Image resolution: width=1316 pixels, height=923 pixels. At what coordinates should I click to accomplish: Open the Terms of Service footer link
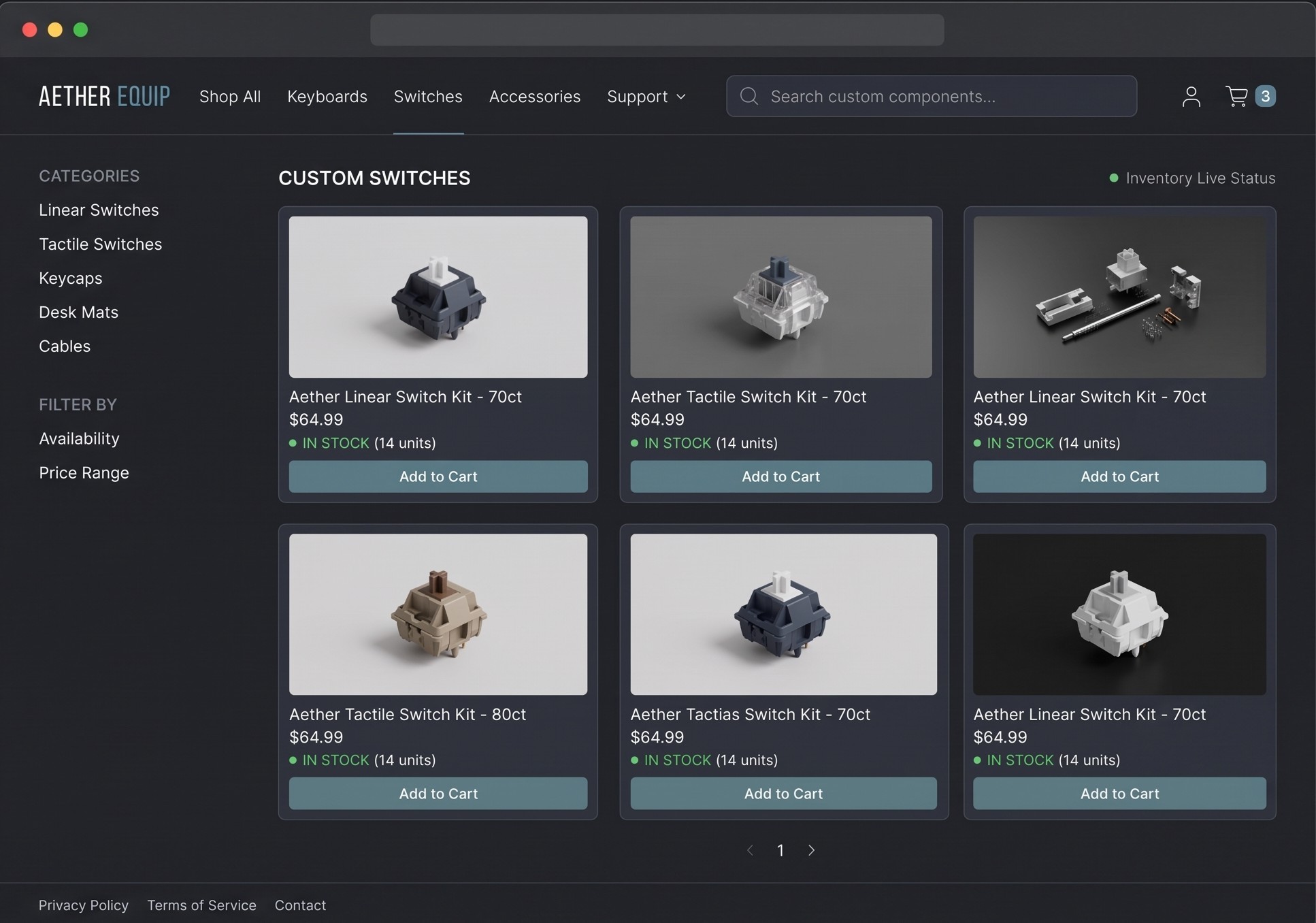point(202,905)
